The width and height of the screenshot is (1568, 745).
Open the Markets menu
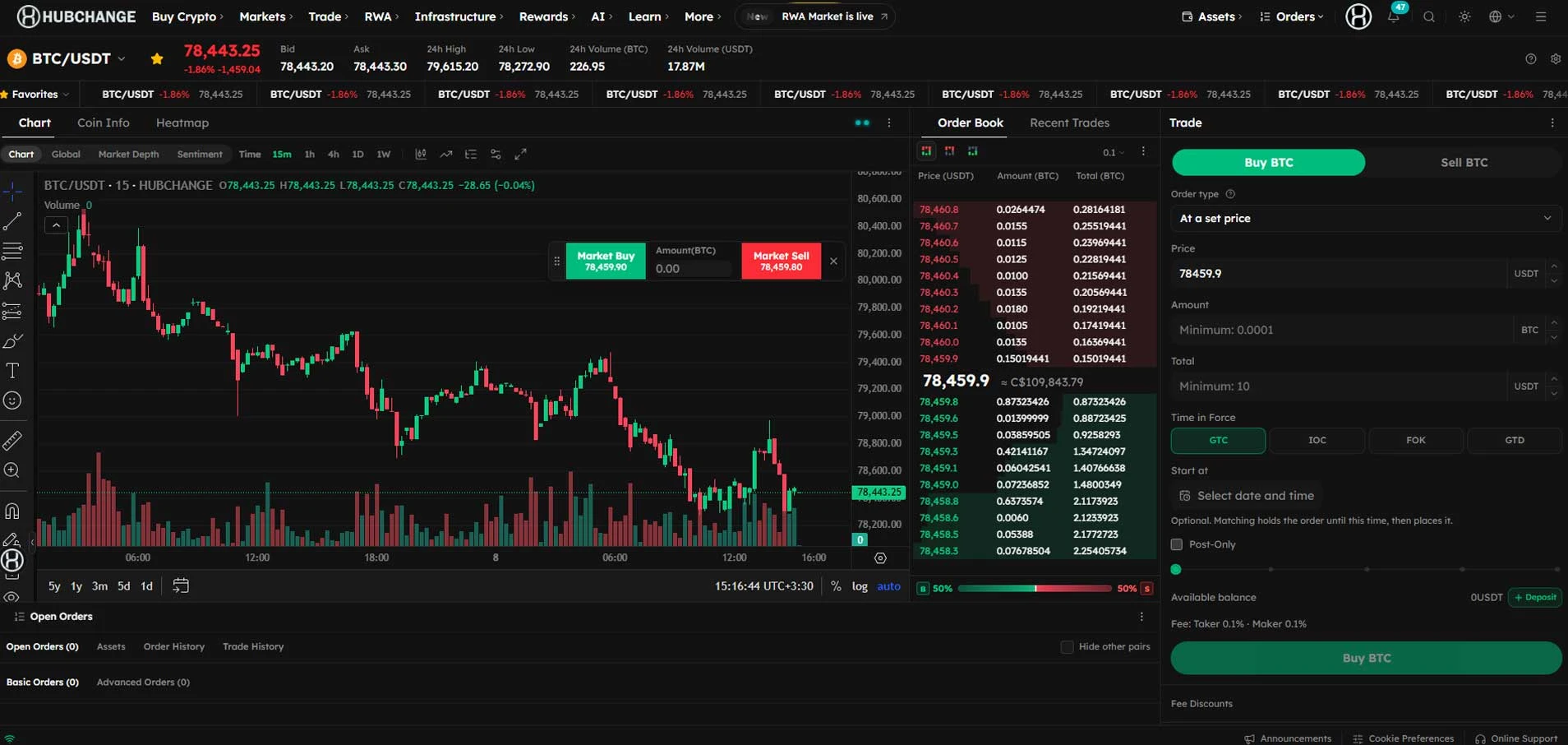[265, 16]
